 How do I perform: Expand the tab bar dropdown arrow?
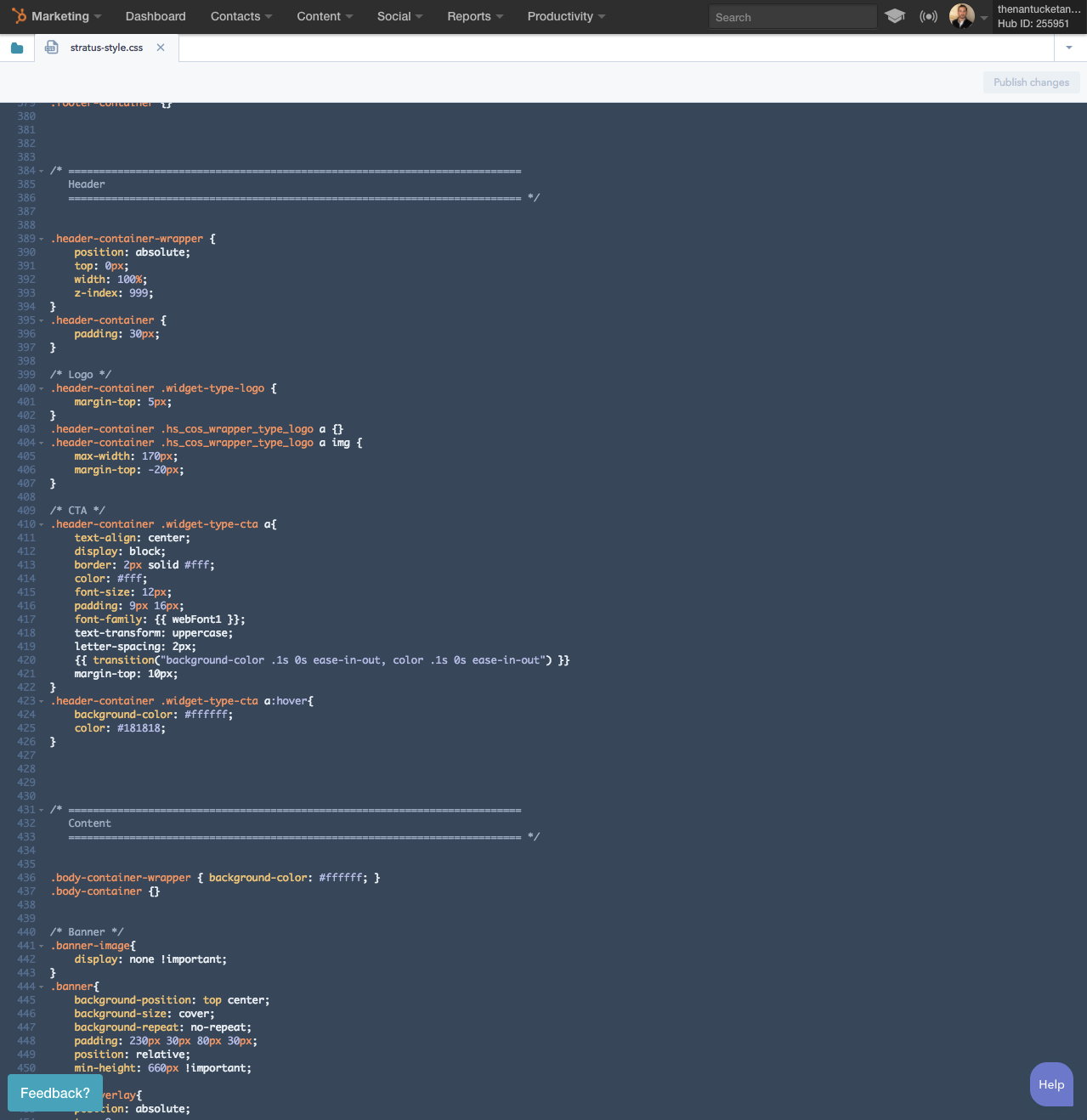pos(1069,48)
